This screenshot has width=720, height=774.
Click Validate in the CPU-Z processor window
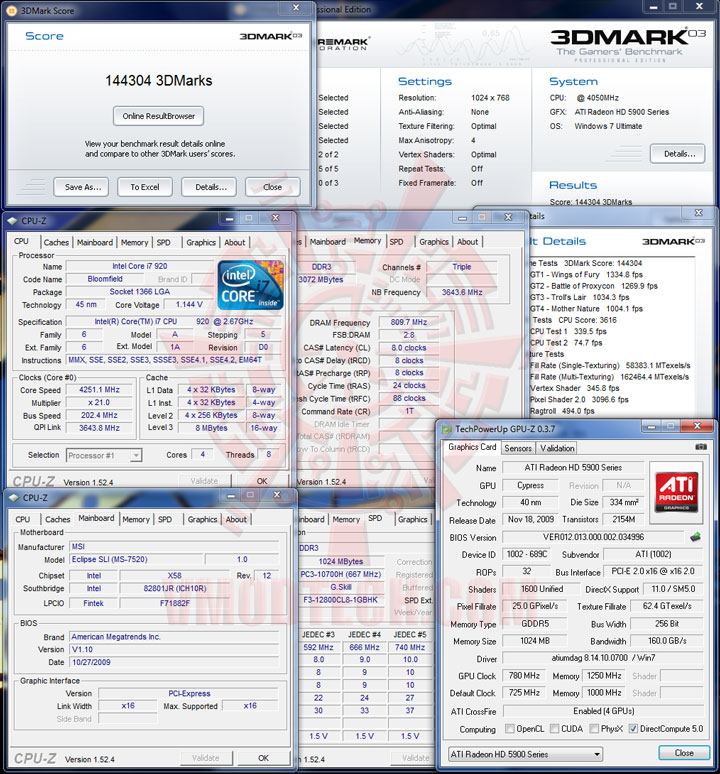click(204, 481)
